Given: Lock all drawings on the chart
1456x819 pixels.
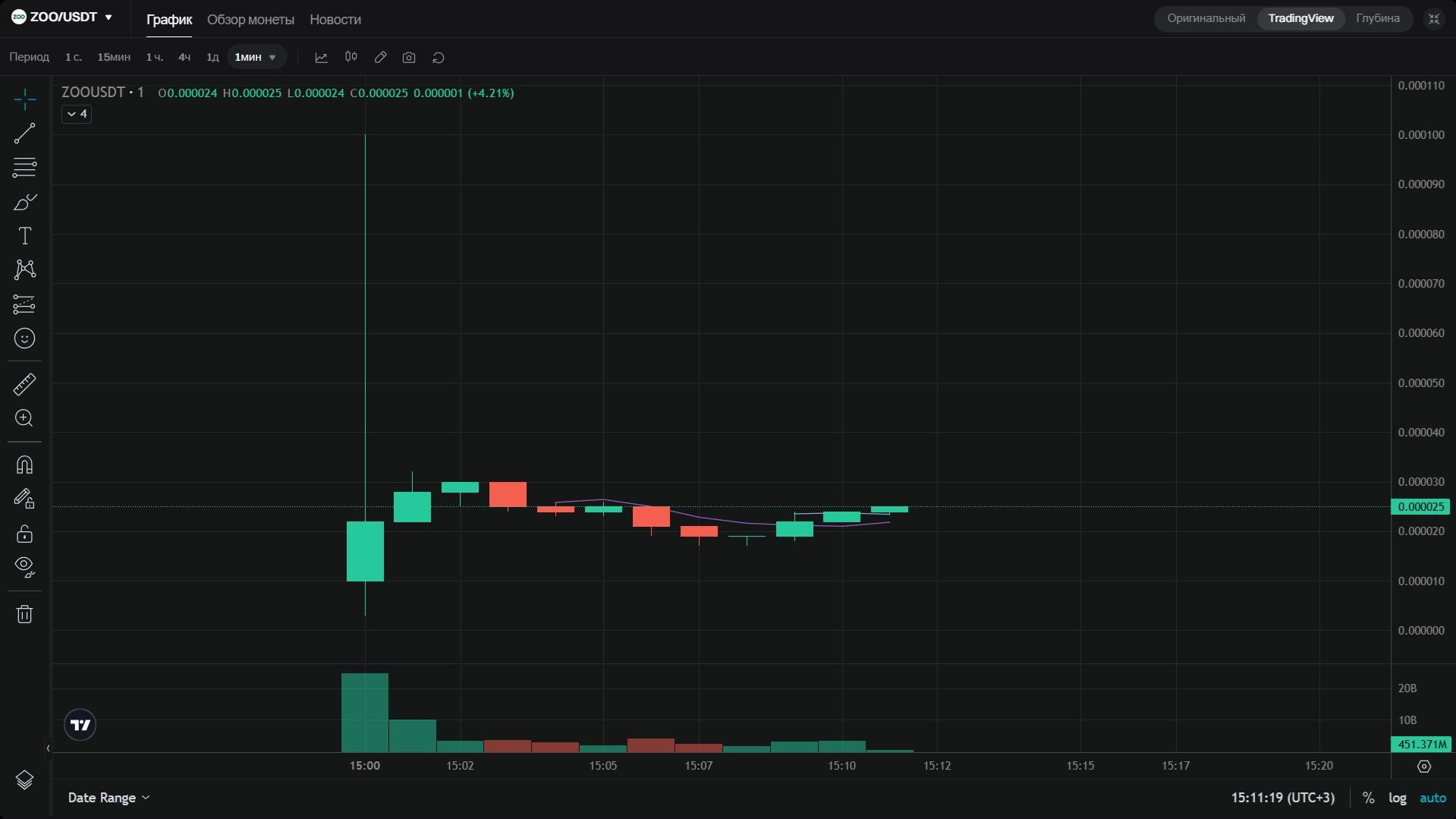Looking at the screenshot, I should point(24,534).
